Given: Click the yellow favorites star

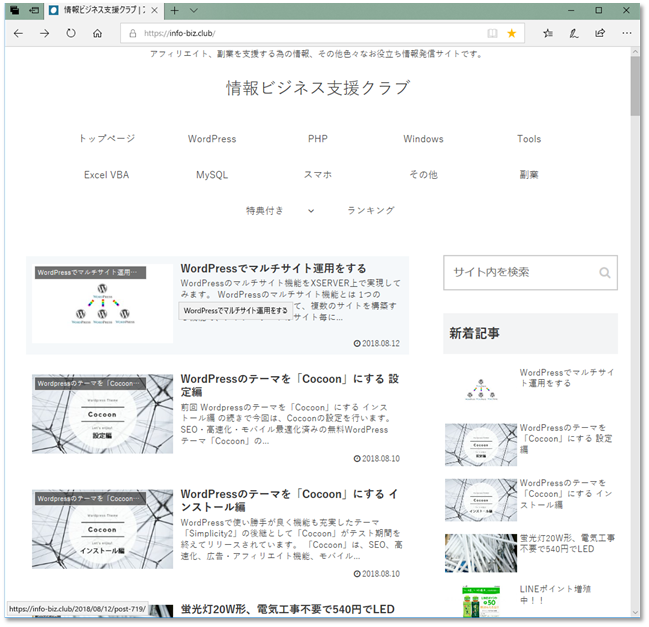Looking at the screenshot, I should pos(512,34).
